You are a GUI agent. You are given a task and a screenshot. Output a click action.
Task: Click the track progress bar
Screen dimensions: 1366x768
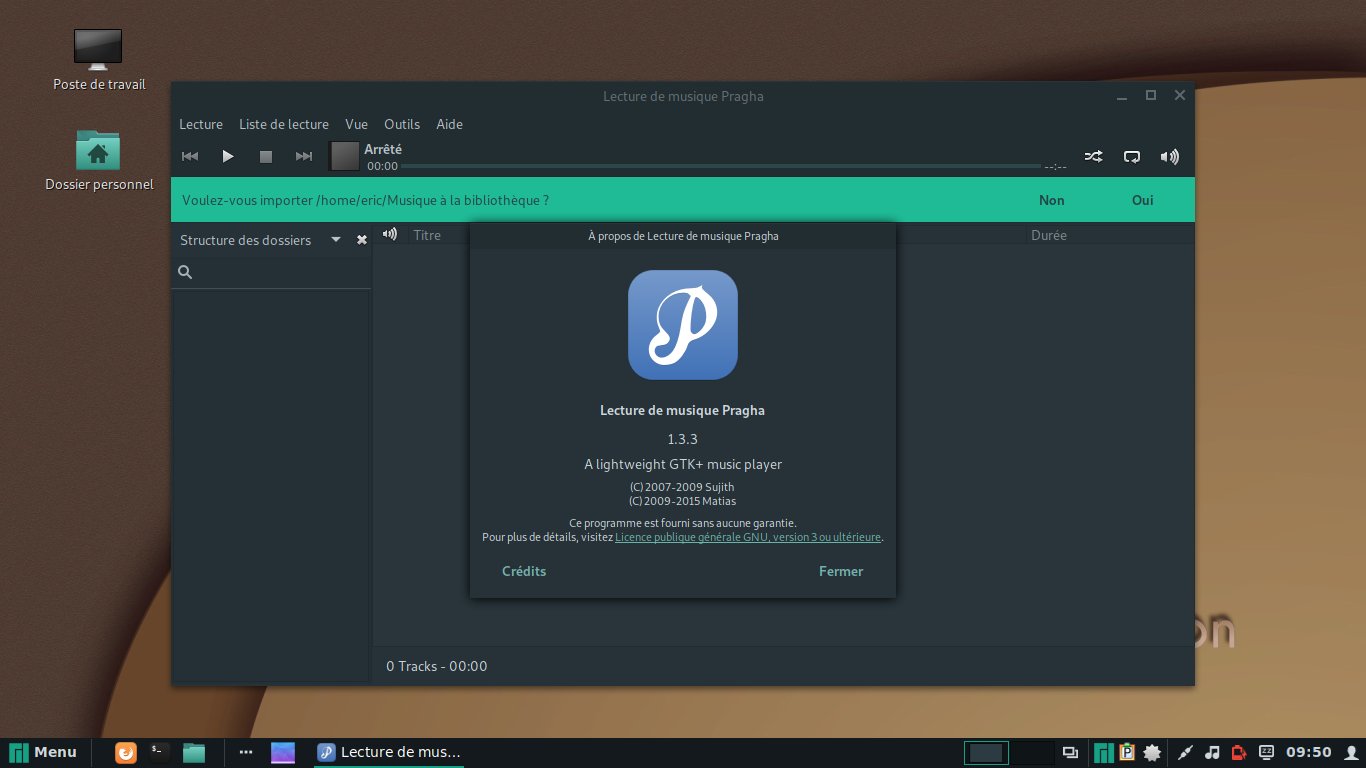coord(721,166)
